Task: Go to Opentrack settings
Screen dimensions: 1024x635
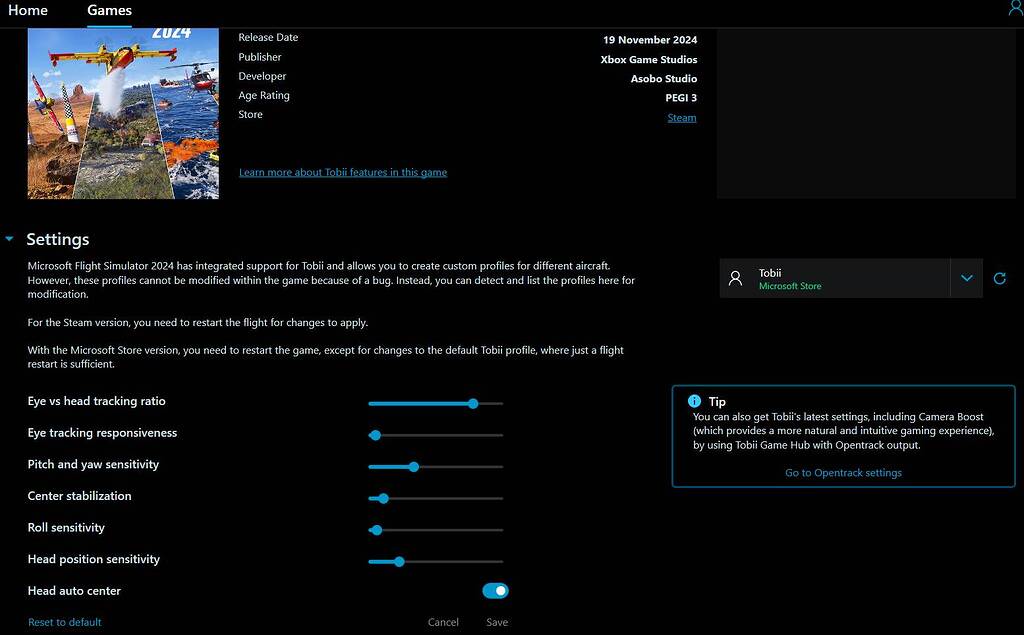Action: tap(843, 472)
